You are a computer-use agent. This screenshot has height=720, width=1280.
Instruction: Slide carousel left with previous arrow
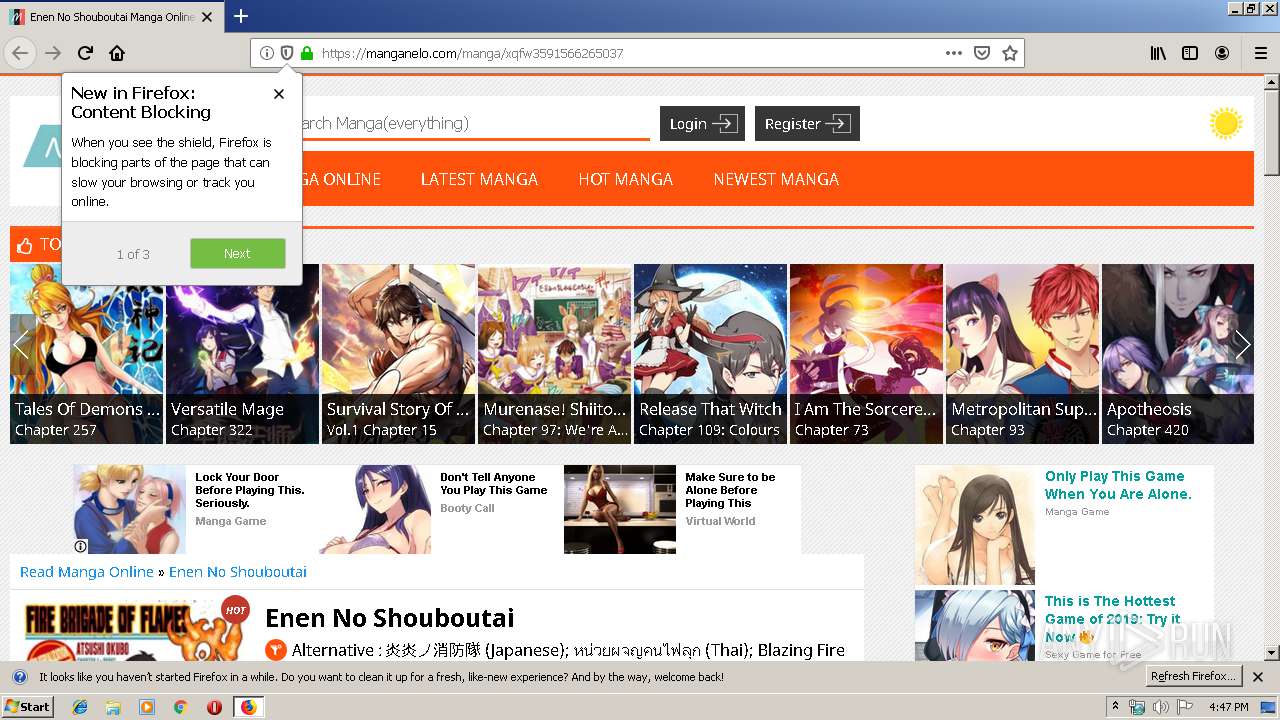coord(22,345)
